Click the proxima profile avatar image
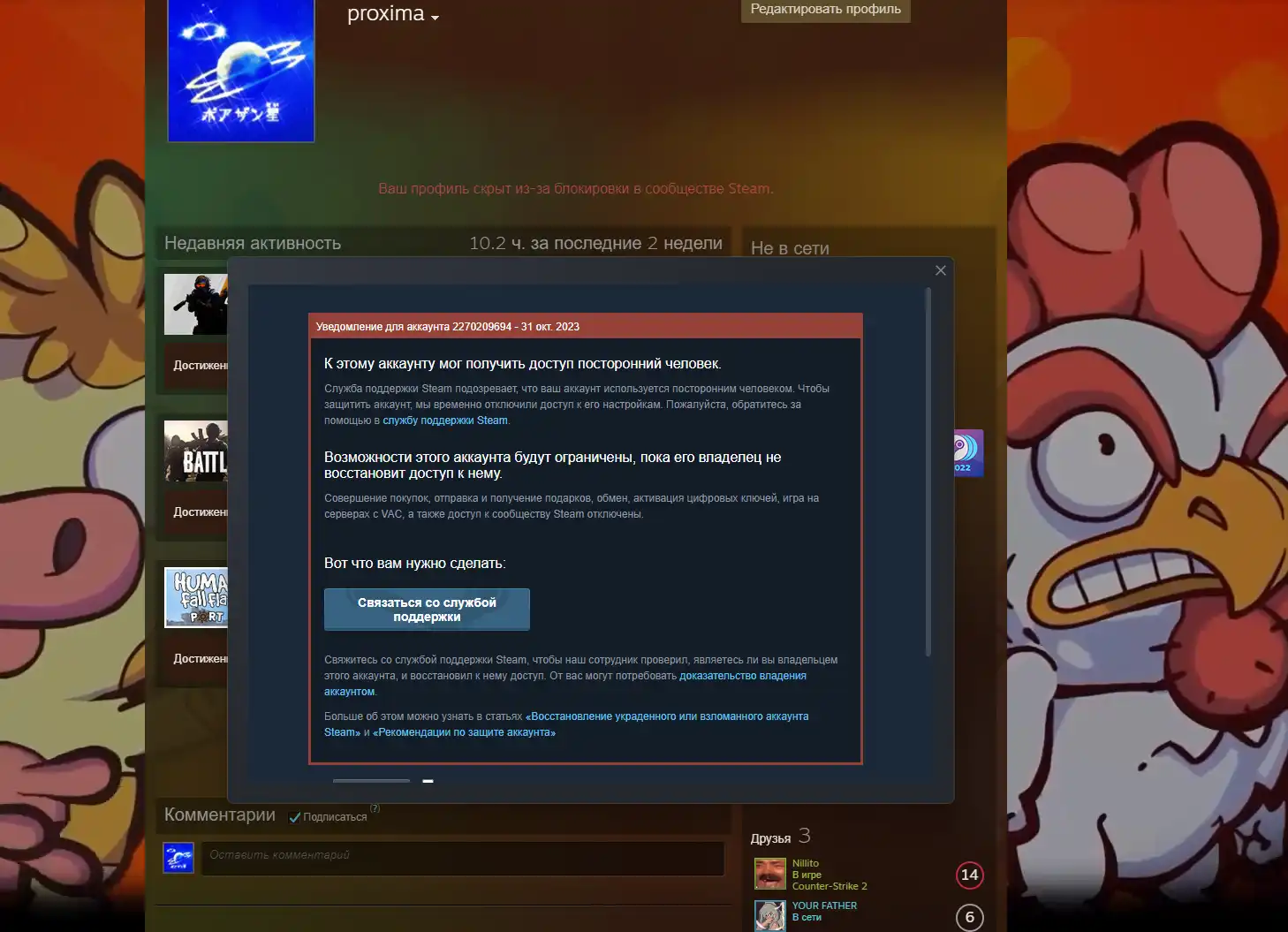Screen dimensions: 1288x932 click(x=241, y=71)
